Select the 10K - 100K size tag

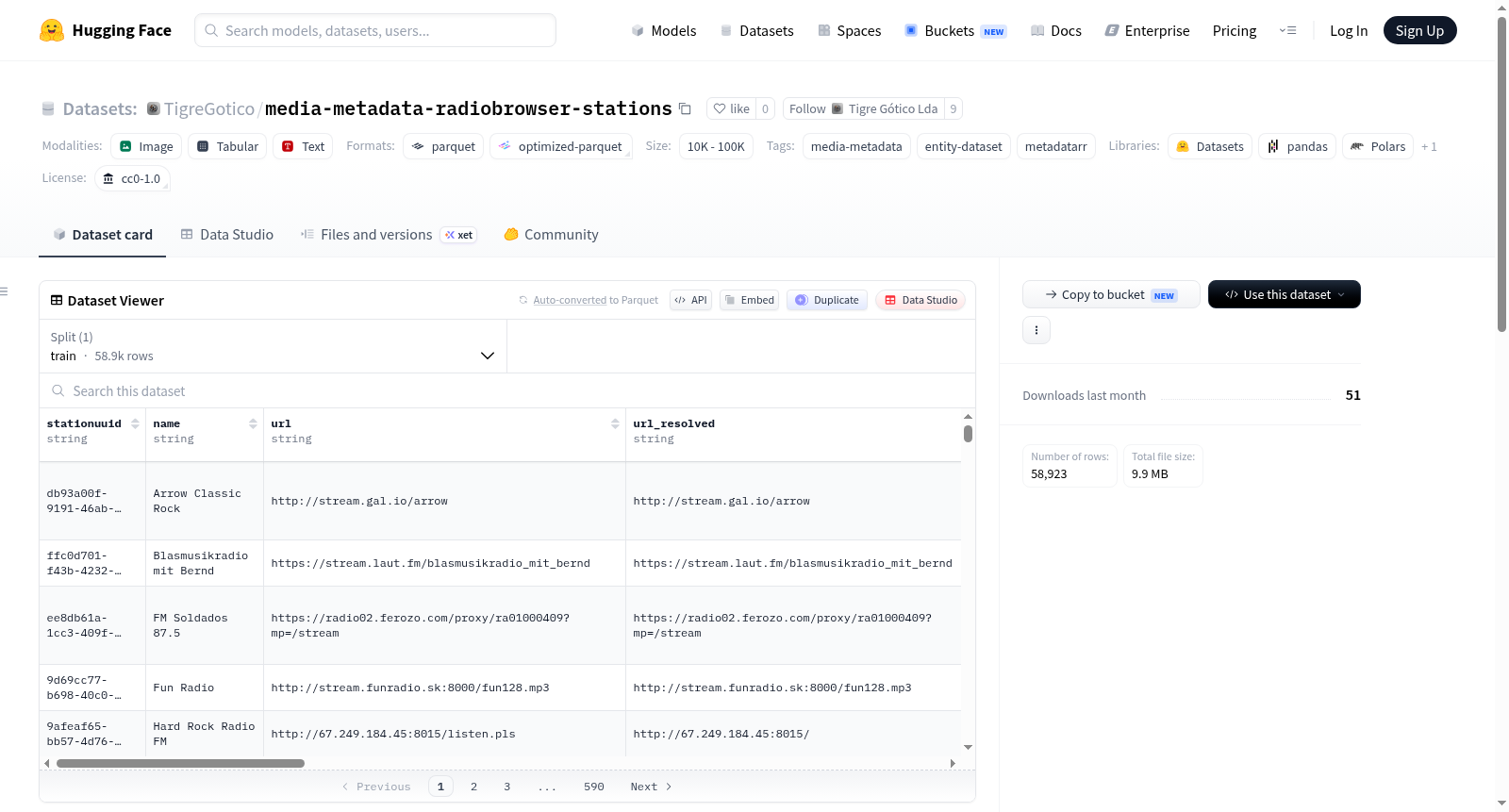716,146
